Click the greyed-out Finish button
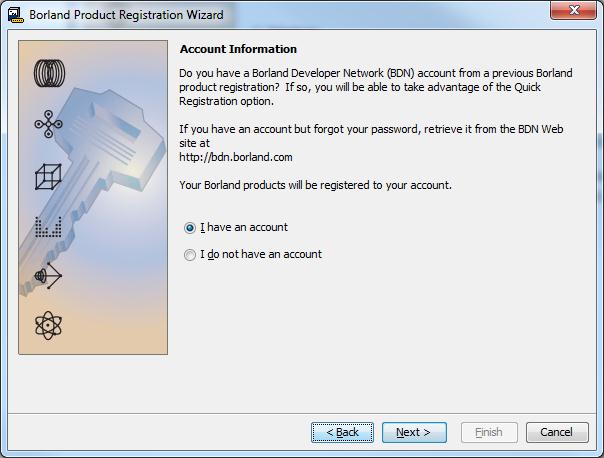The height and width of the screenshot is (458, 604). (489, 432)
